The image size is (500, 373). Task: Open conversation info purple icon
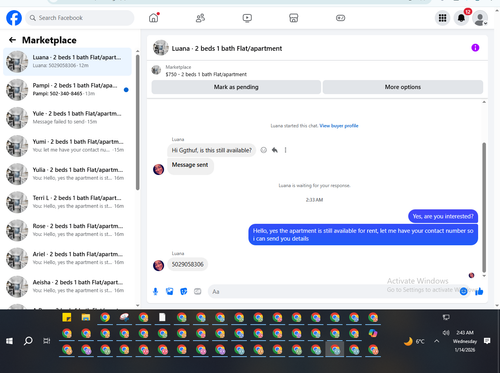click(x=475, y=48)
